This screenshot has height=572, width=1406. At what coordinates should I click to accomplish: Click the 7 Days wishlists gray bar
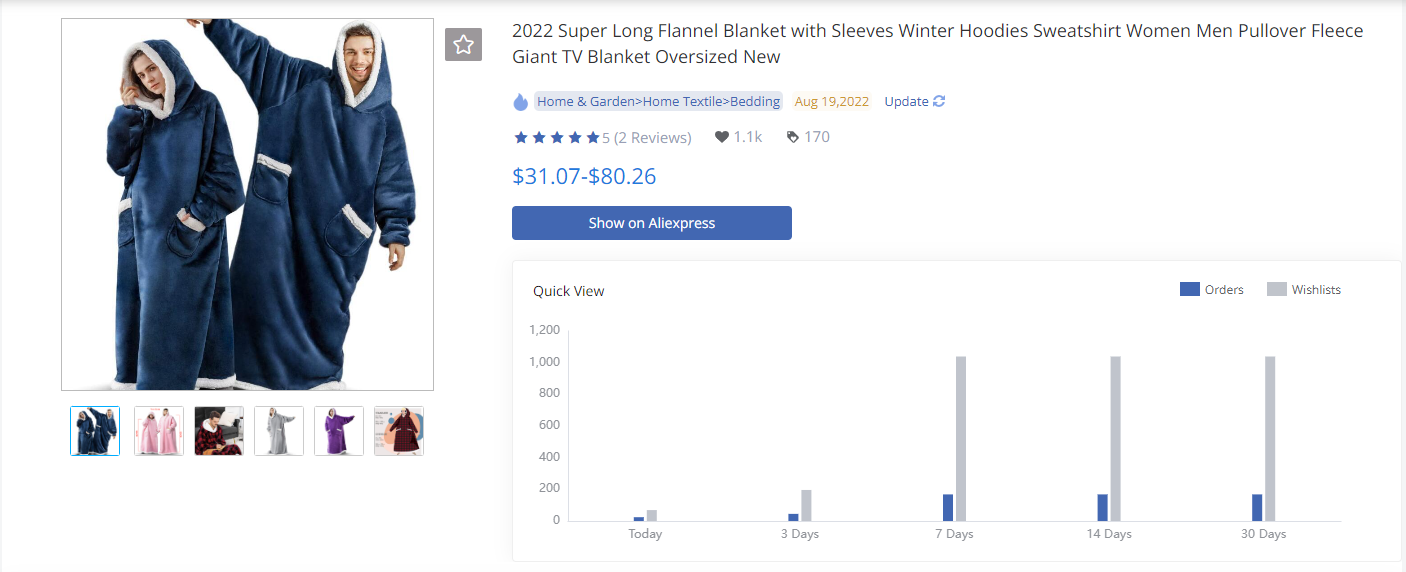961,438
